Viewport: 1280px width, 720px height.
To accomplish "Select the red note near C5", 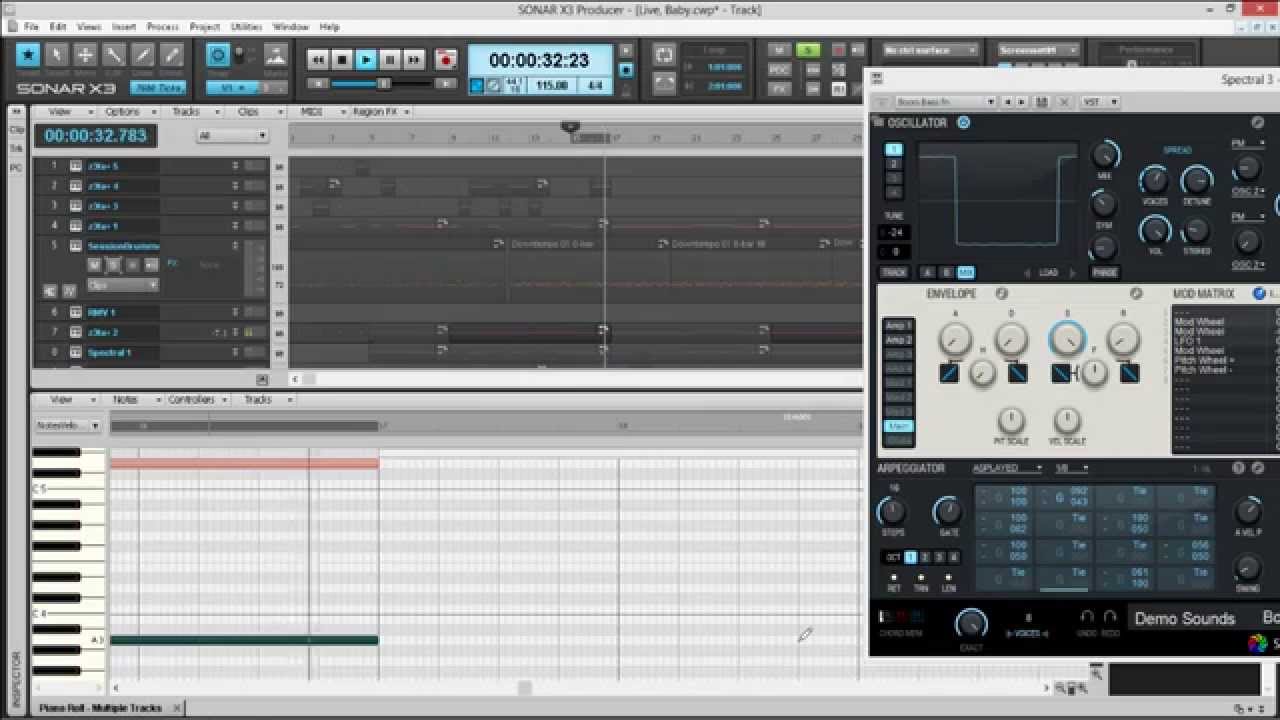I will [244, 463].
